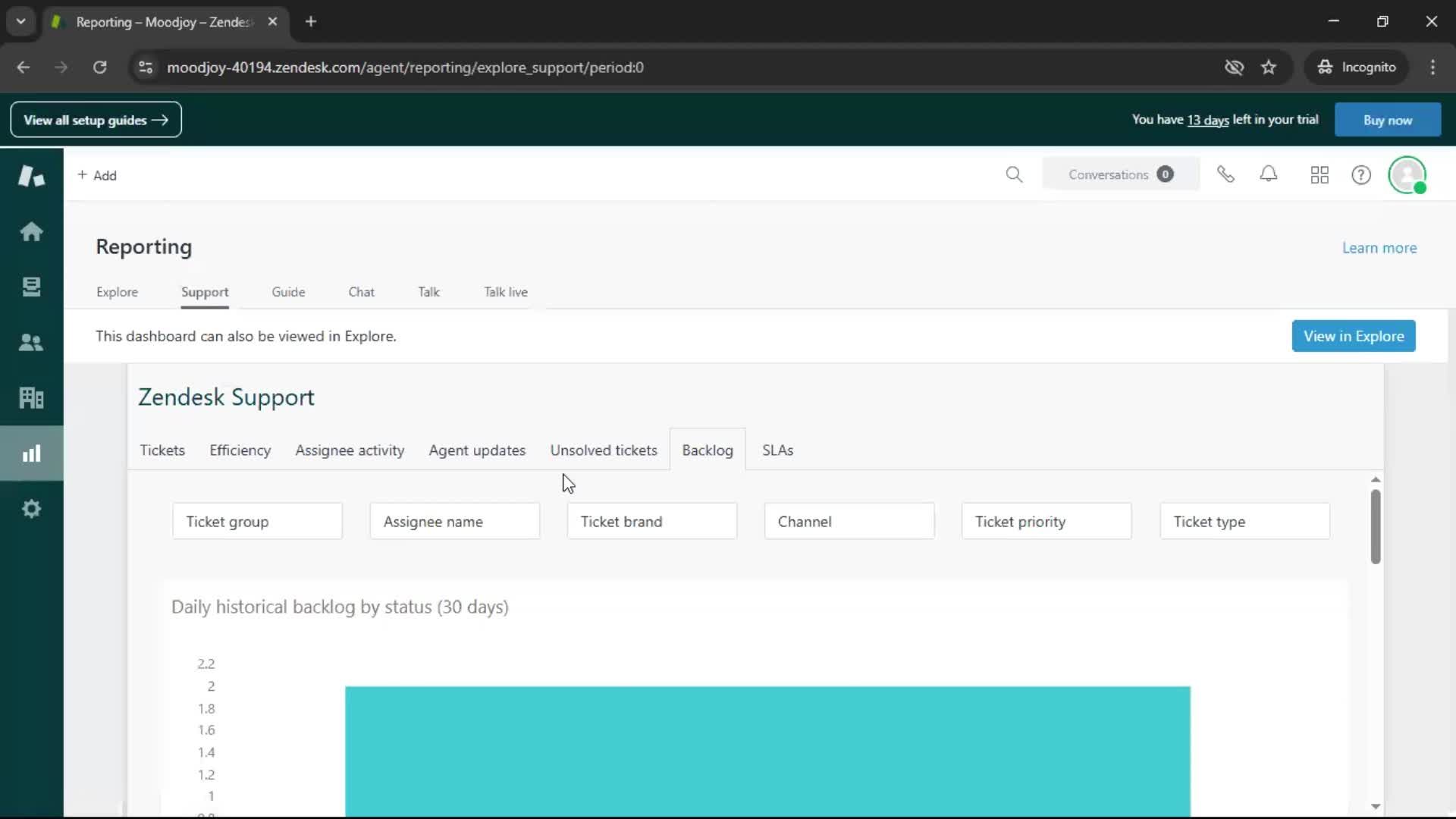Image resolution: width=1456 pixels, height=819 pixels.
Task: Open the SLAs dashboard tab
Action: pos(778,450)
